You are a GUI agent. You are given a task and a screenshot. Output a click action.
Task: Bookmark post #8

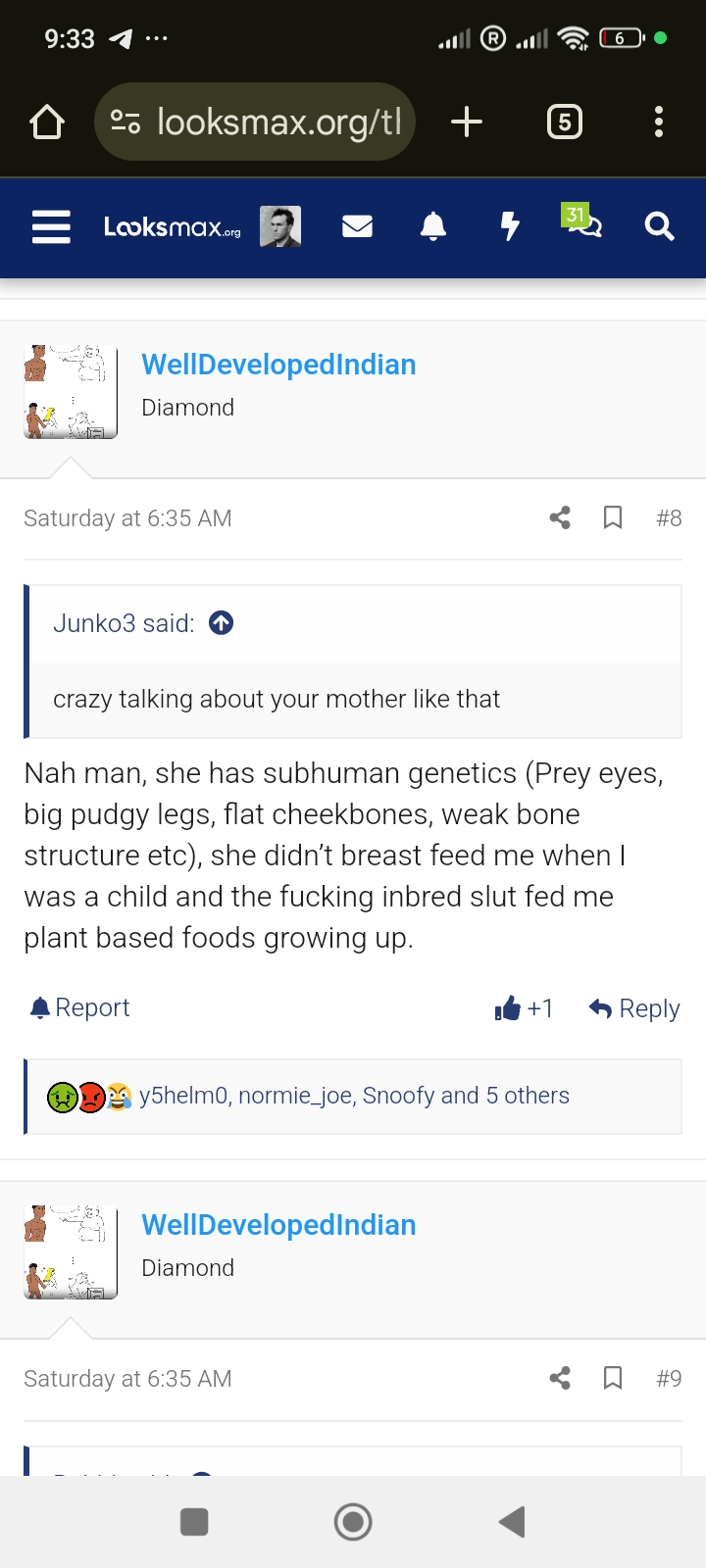(613, 517)
